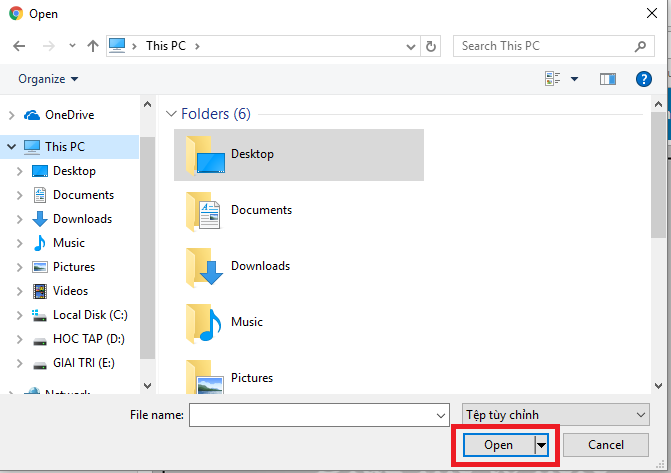Click the file list scroll-up arrow

click(x=658, y=104)
